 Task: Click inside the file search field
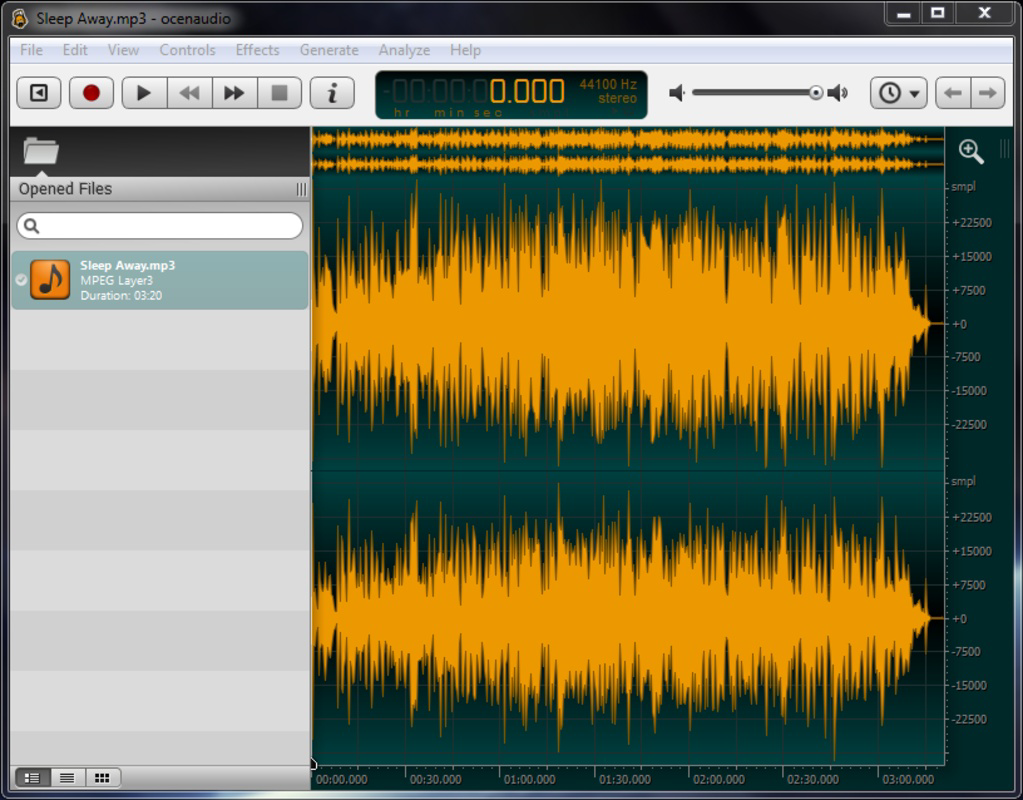pyautogui.click(x=158, y=226)
